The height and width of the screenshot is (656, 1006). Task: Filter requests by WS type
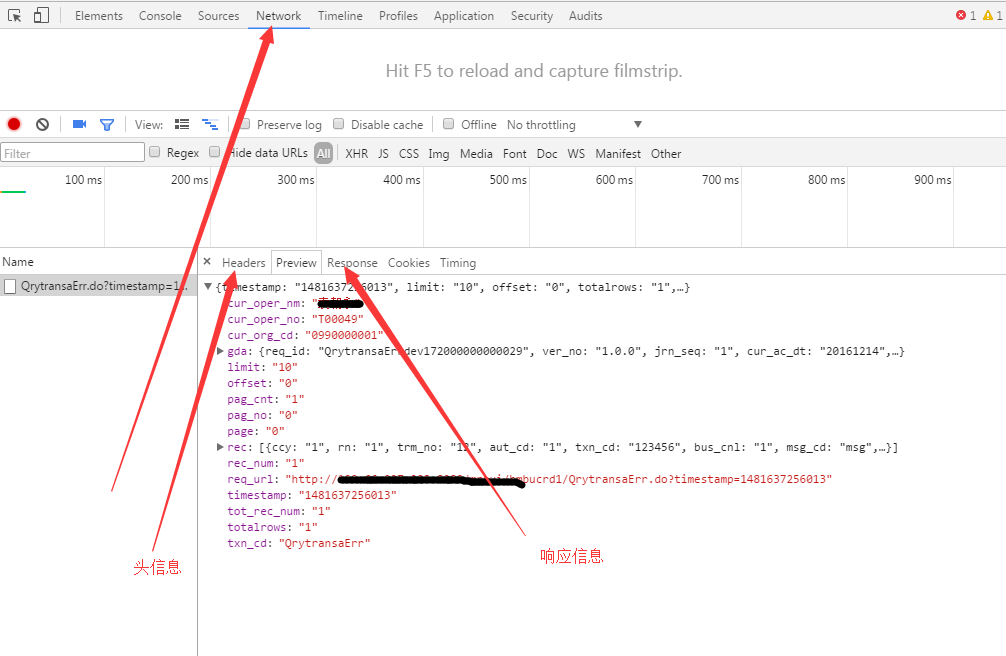pyautogui.click(x=576, y=153)
